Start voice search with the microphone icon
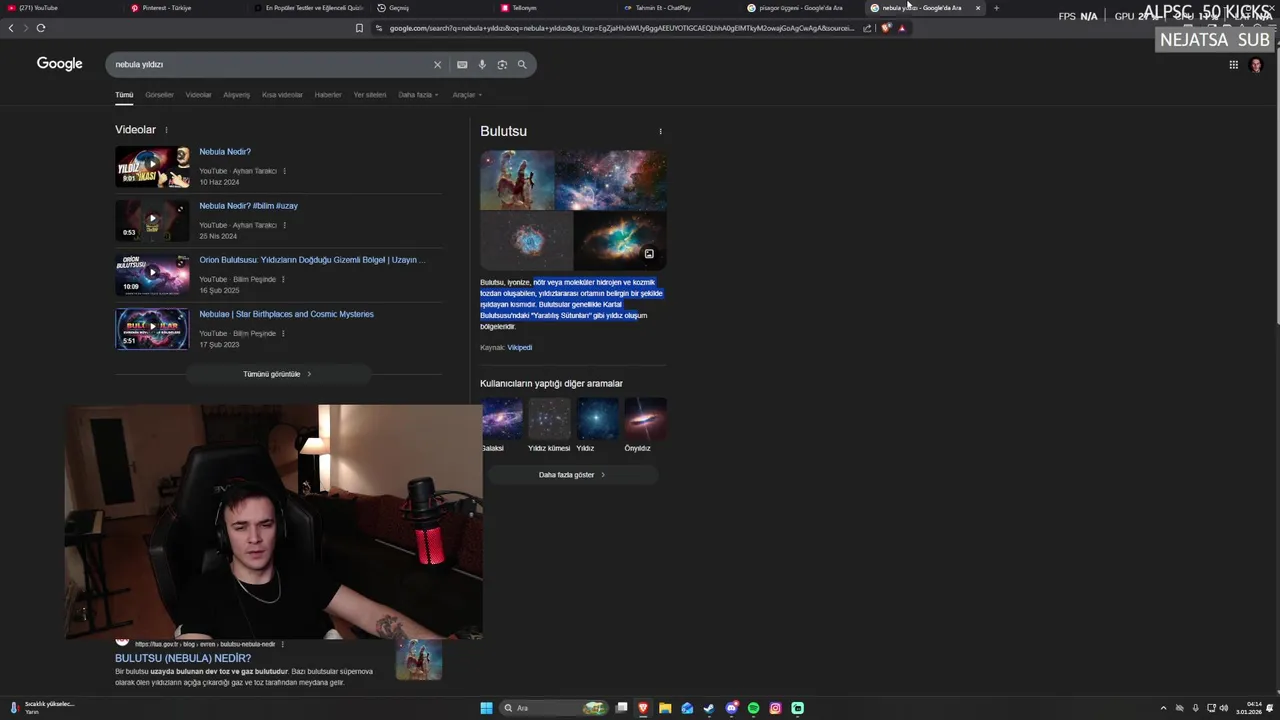This screenshot has width=1280, height=720. point(482,64)
